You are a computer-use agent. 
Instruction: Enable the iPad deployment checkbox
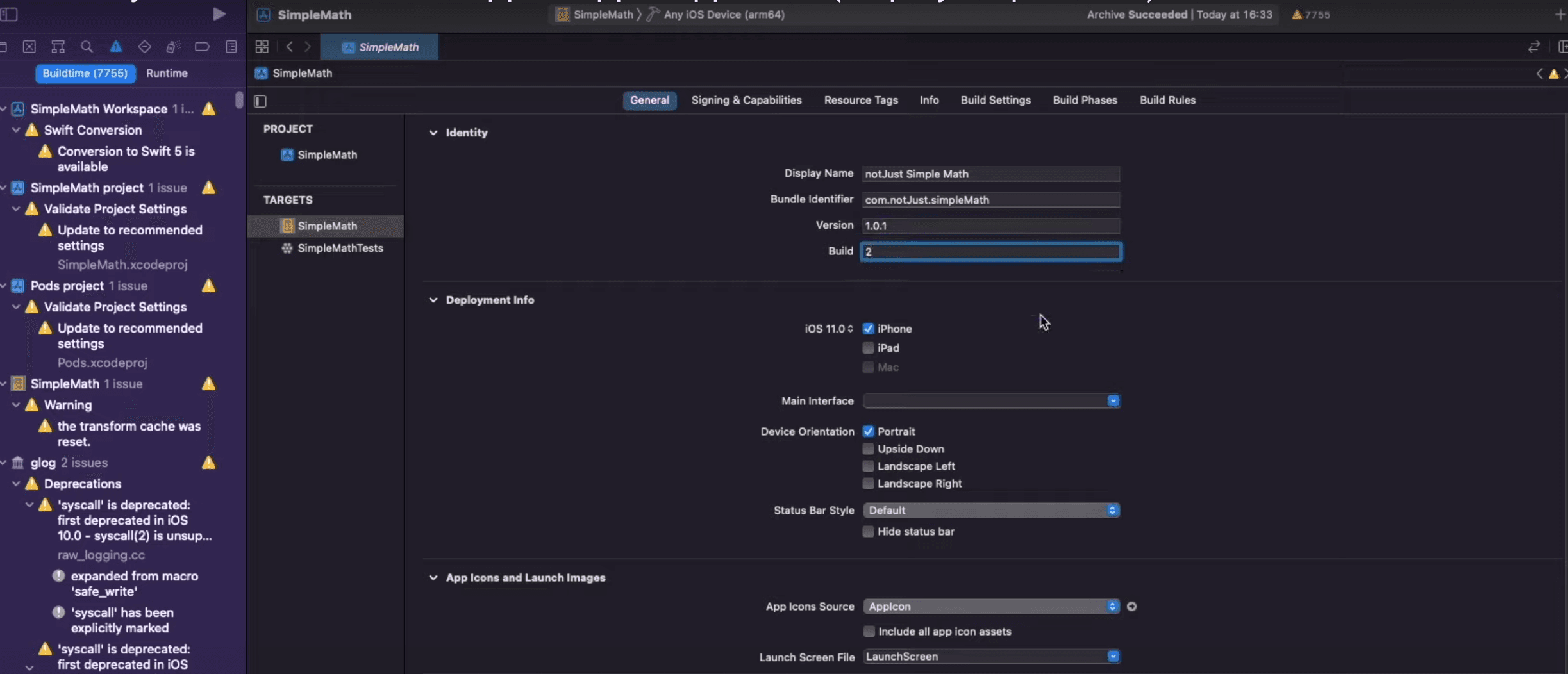click(868, 348)
